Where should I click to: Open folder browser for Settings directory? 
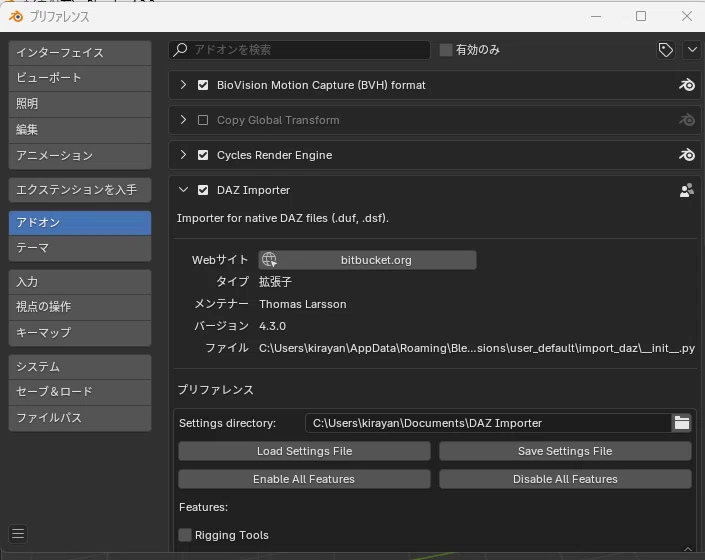point(682,423)
